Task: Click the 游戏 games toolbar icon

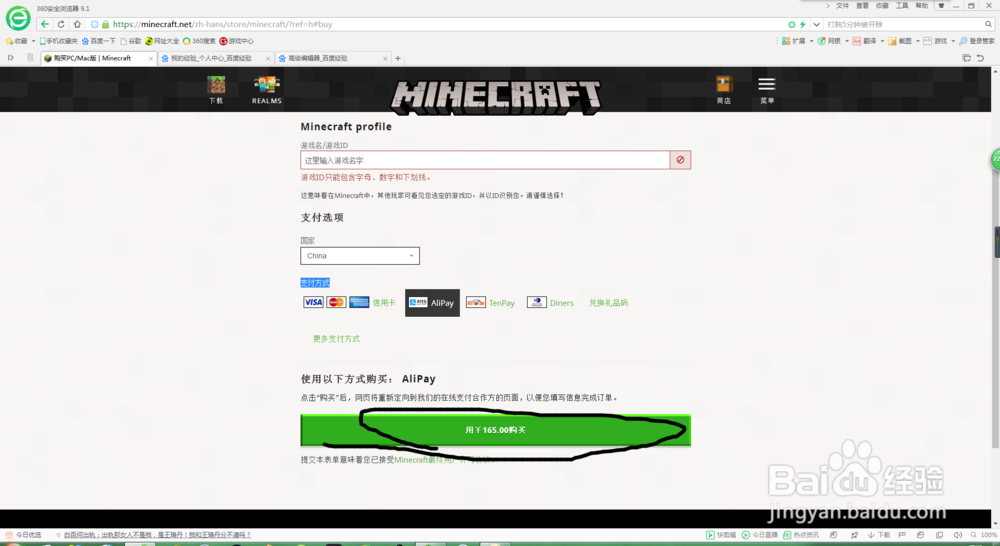Action: (936, 41)
